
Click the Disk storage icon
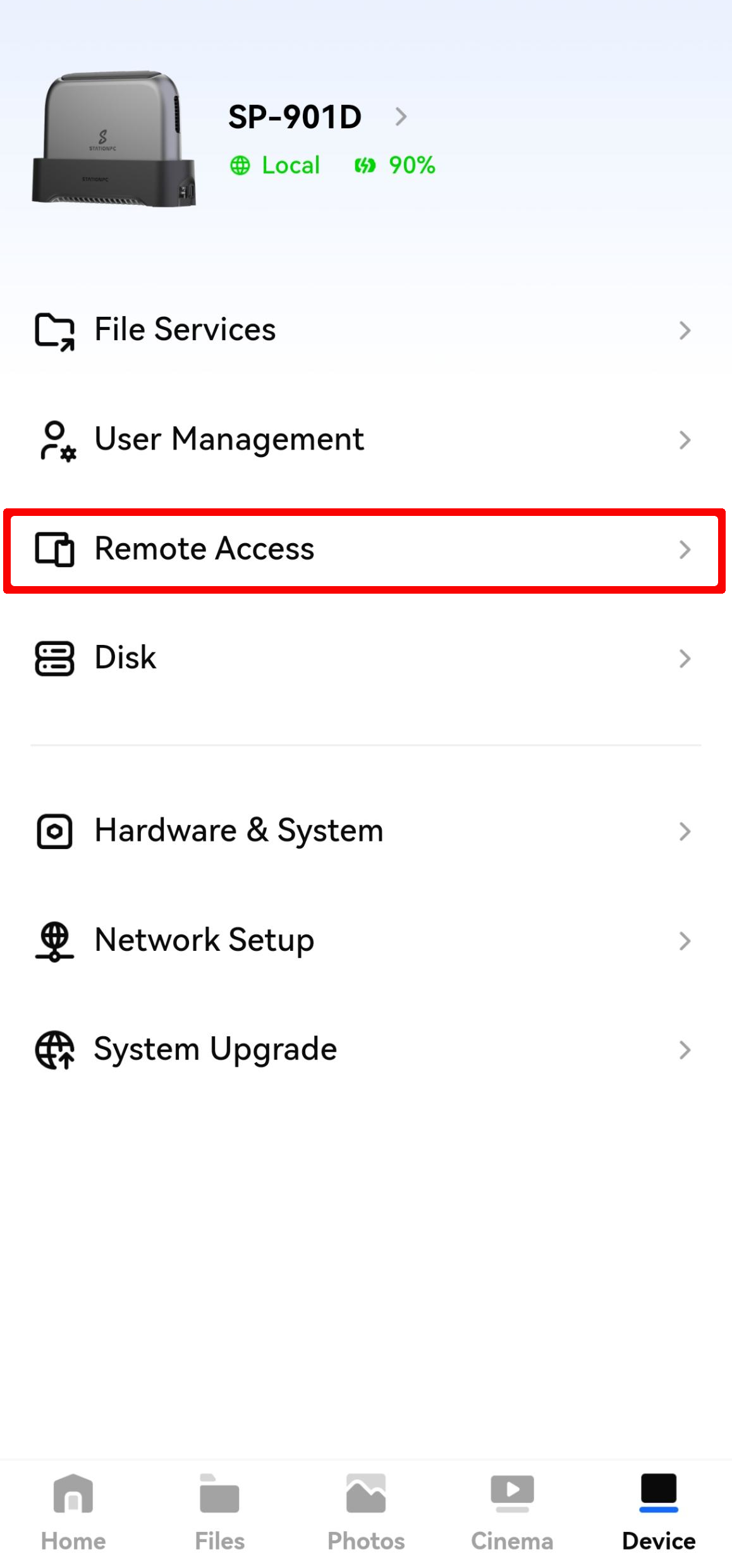point(54,659)
